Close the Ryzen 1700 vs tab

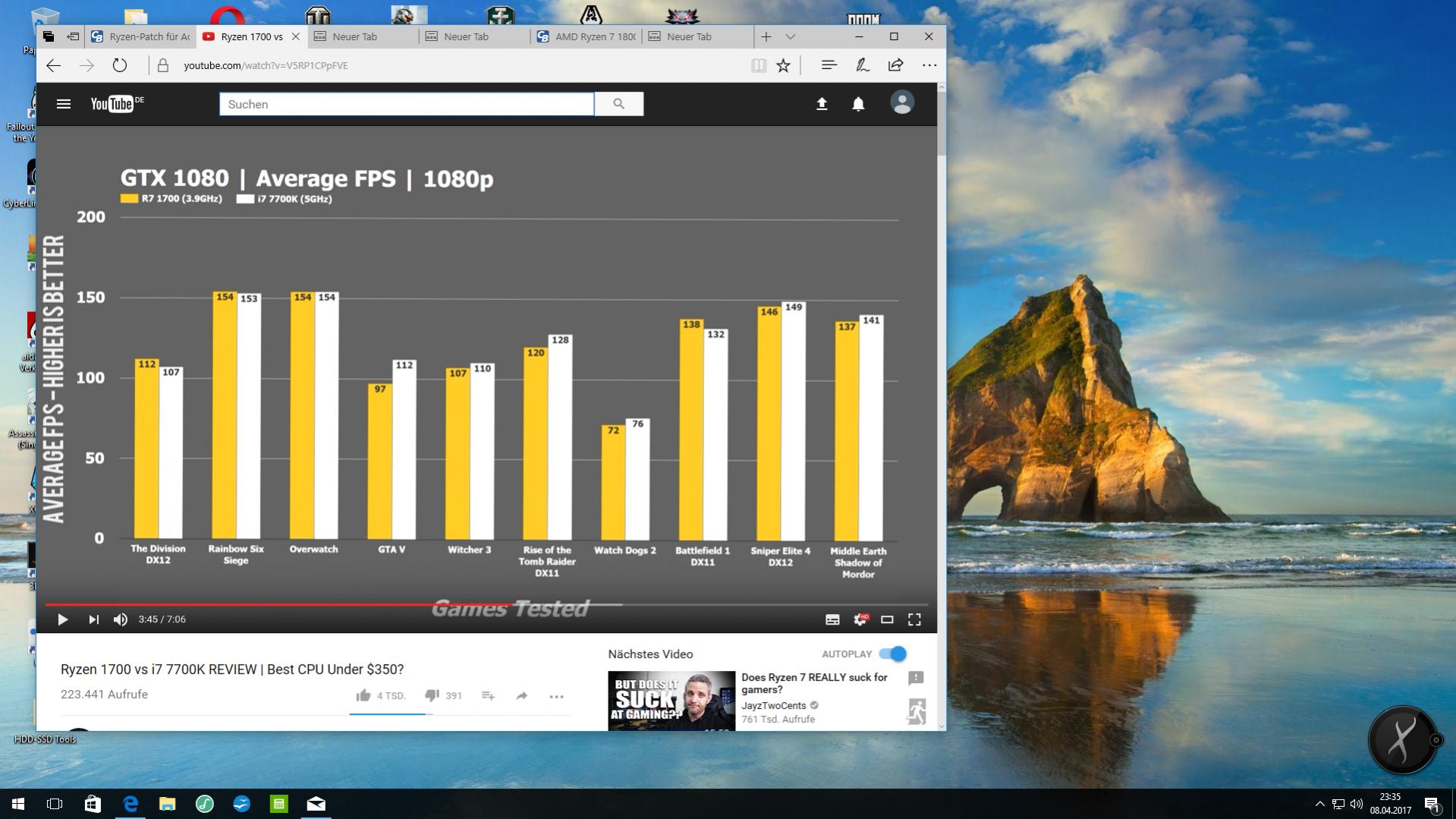(296, 36)
